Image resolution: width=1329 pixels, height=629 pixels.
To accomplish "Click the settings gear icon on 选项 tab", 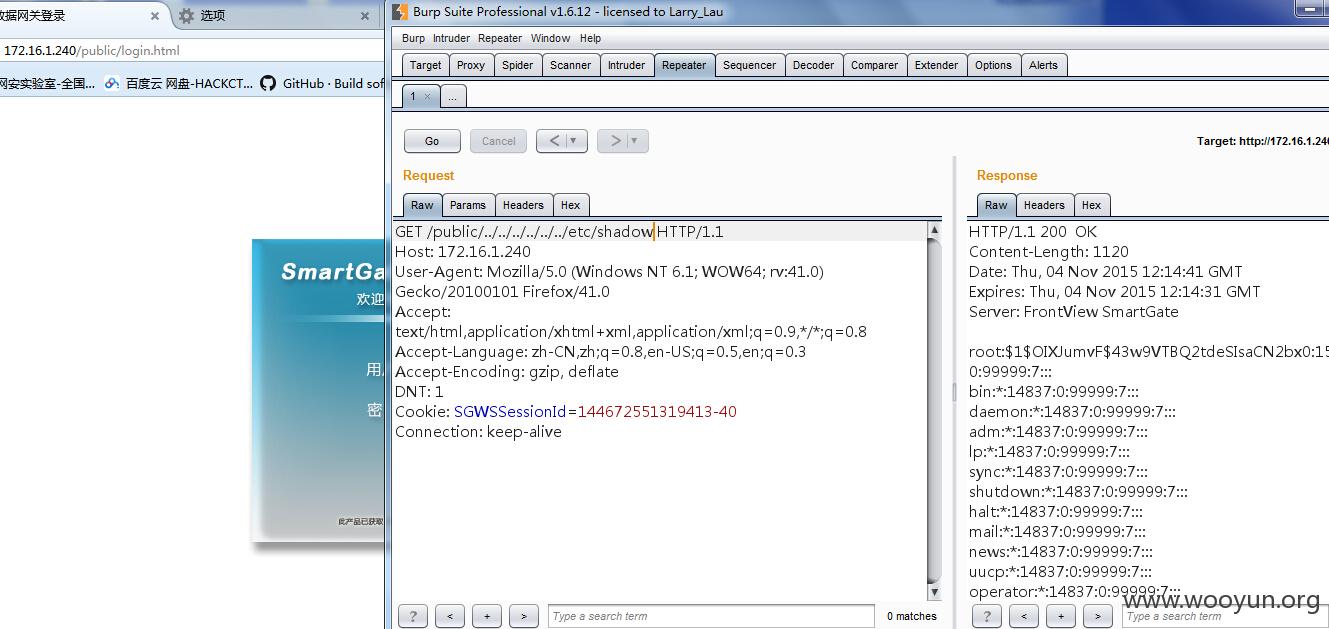I will coord(186,16).
